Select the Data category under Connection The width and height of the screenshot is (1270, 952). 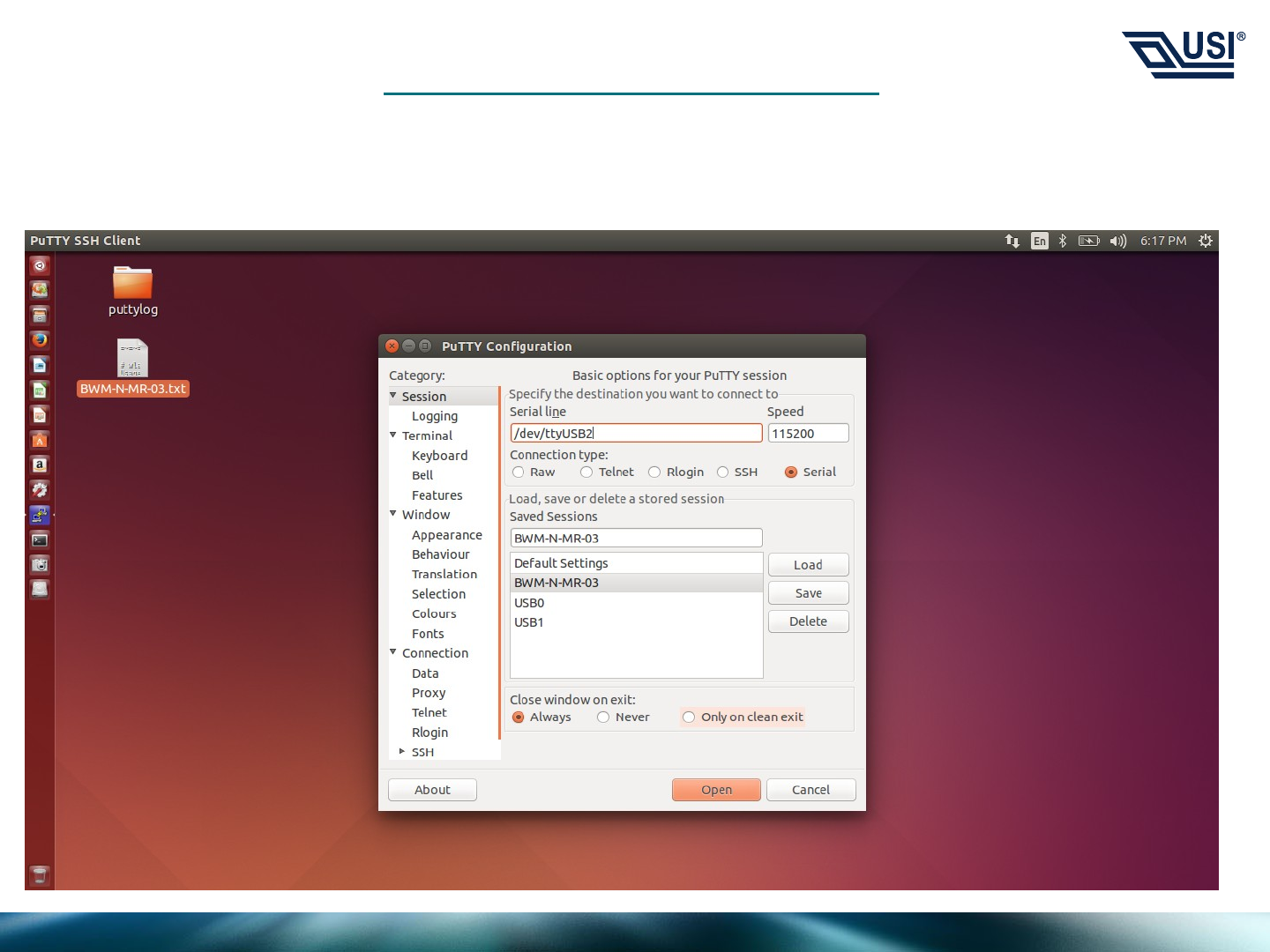tap(425, 673)
